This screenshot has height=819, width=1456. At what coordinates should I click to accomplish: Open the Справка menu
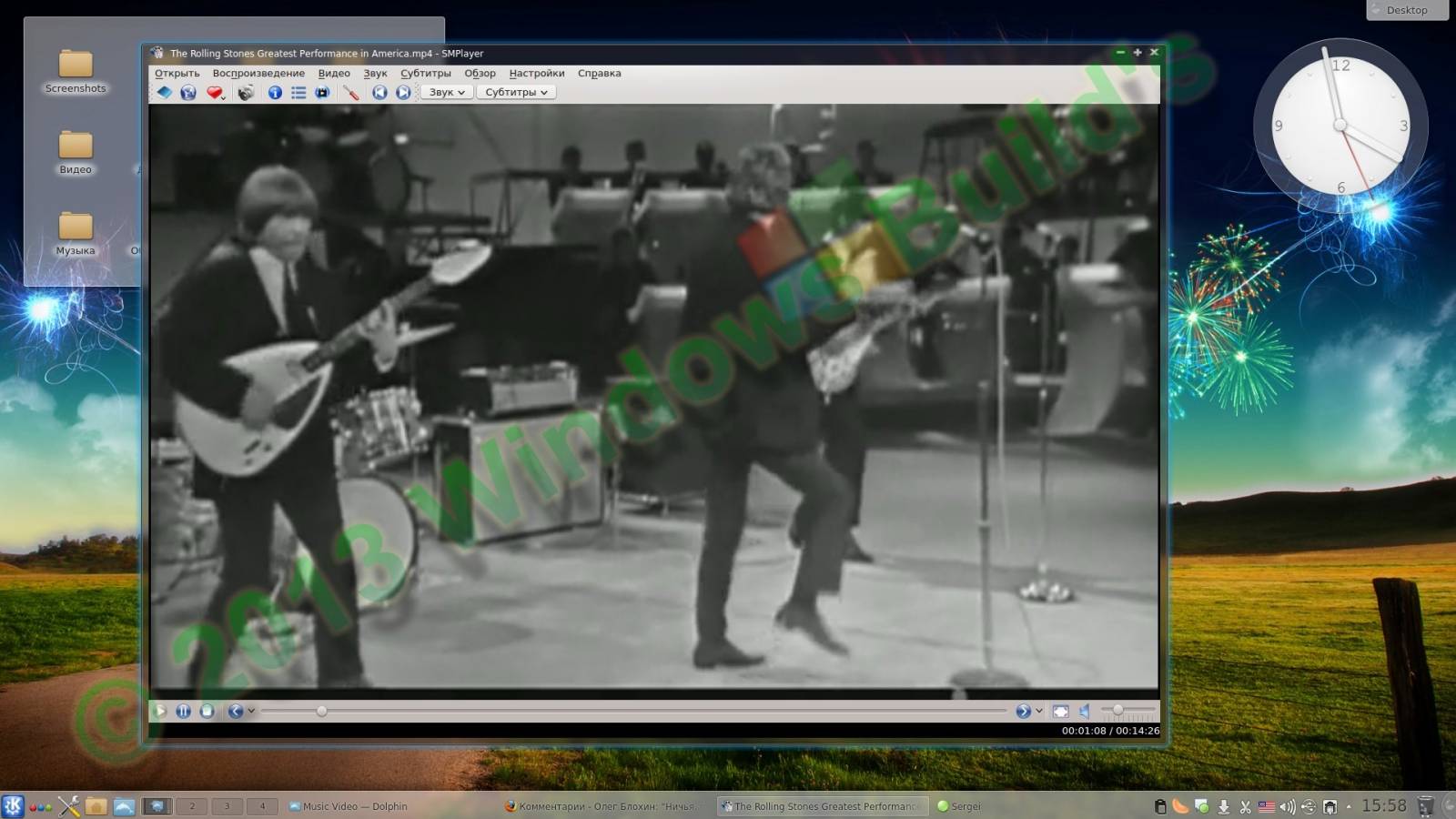point(600,73)
